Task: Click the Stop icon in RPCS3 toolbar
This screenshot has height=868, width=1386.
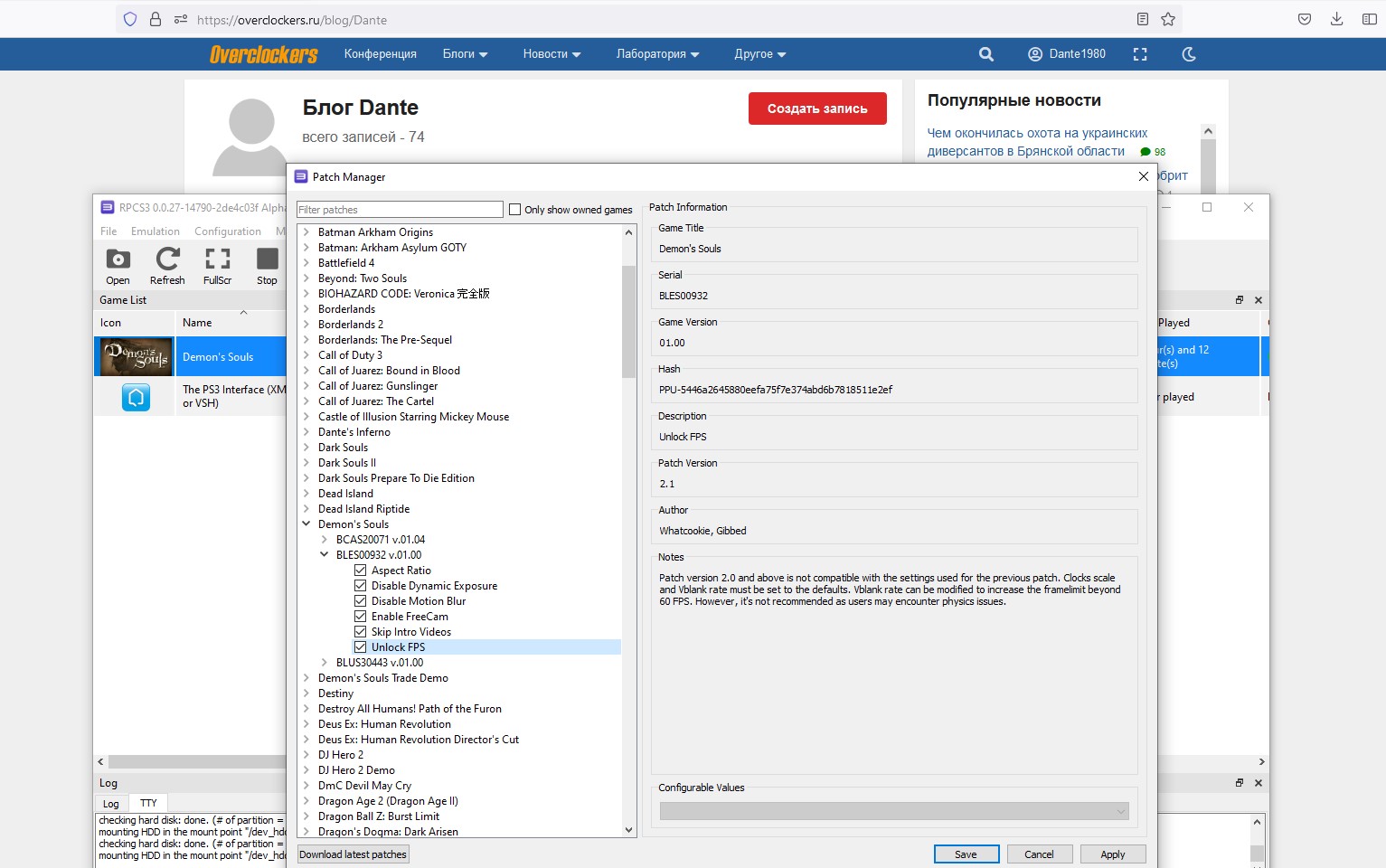Action: (x=267, y=259)
